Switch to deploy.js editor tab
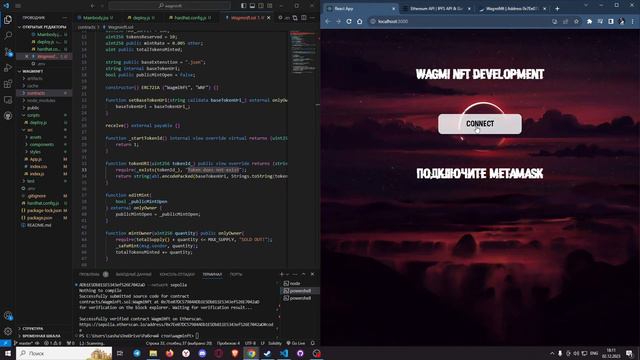The width and height of the screenshot is (640, 360). pyautogui.click(x=141, y=18)
